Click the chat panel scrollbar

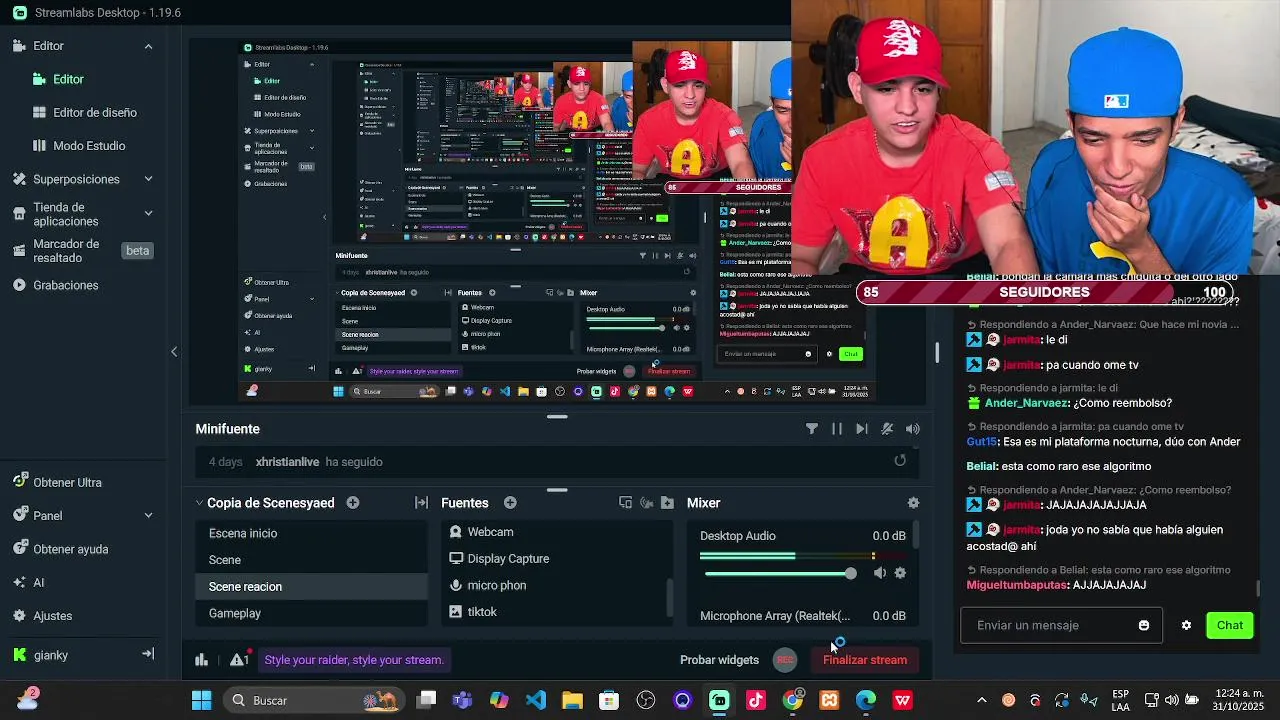1258,589
